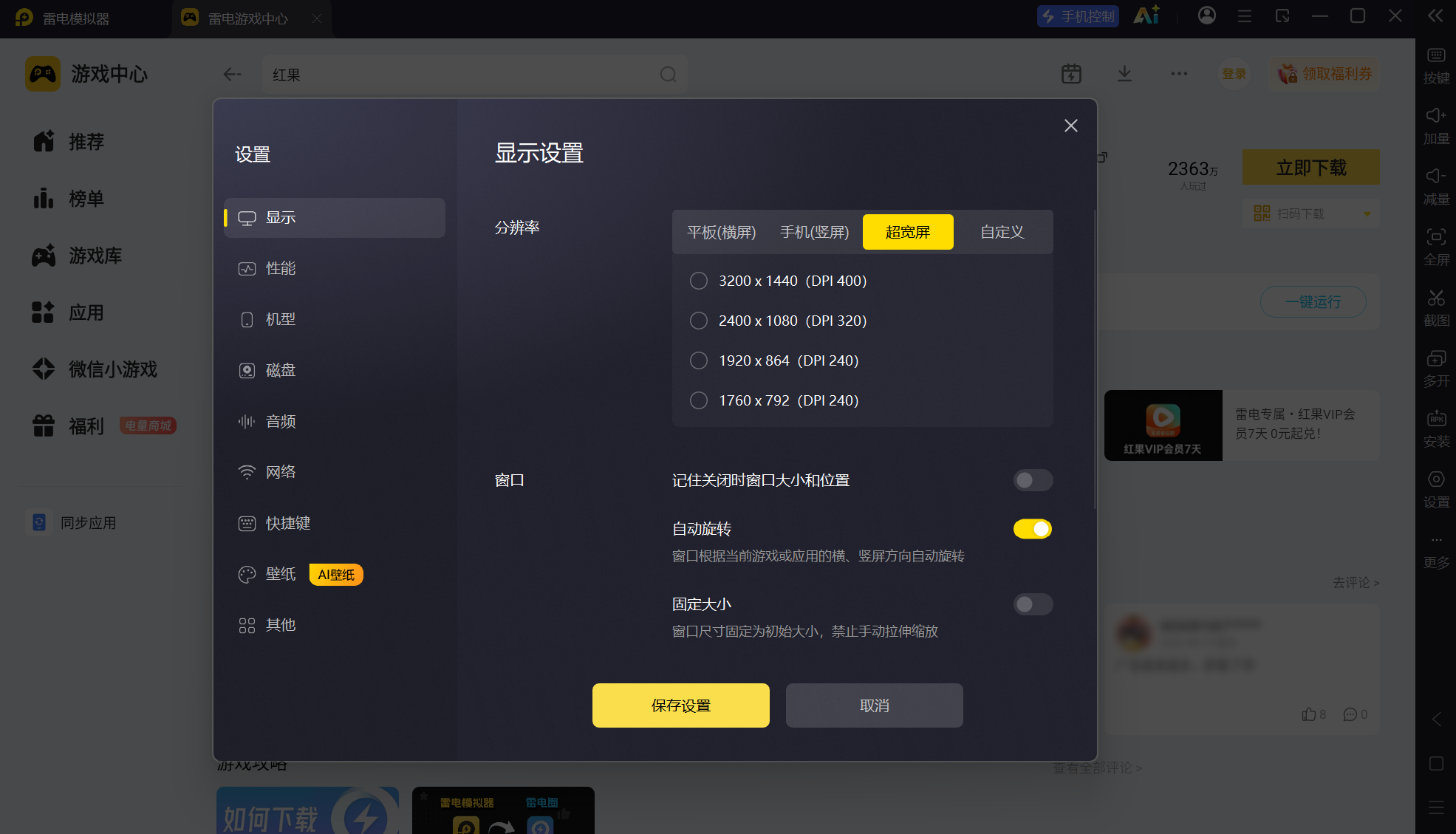Toggle 记住关闭时窗口大小和位置 switch

[x=1033, y=480]
